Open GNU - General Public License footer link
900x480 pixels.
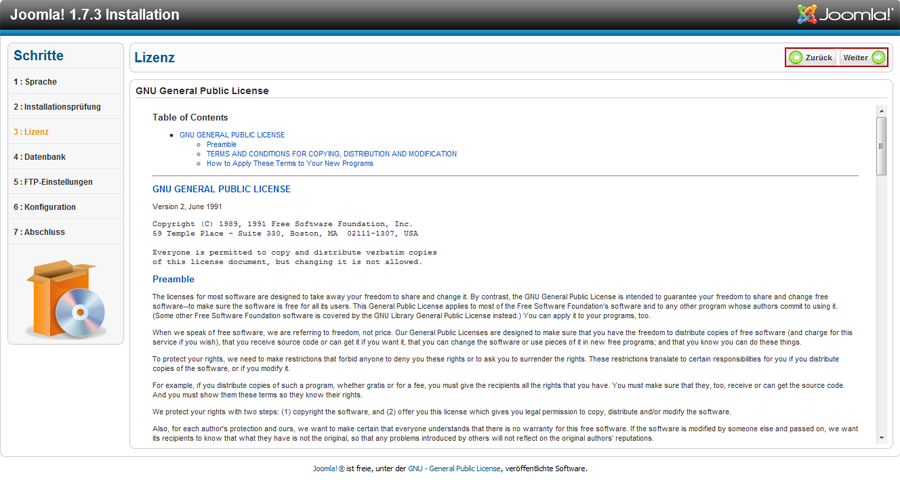pos(454,469)
